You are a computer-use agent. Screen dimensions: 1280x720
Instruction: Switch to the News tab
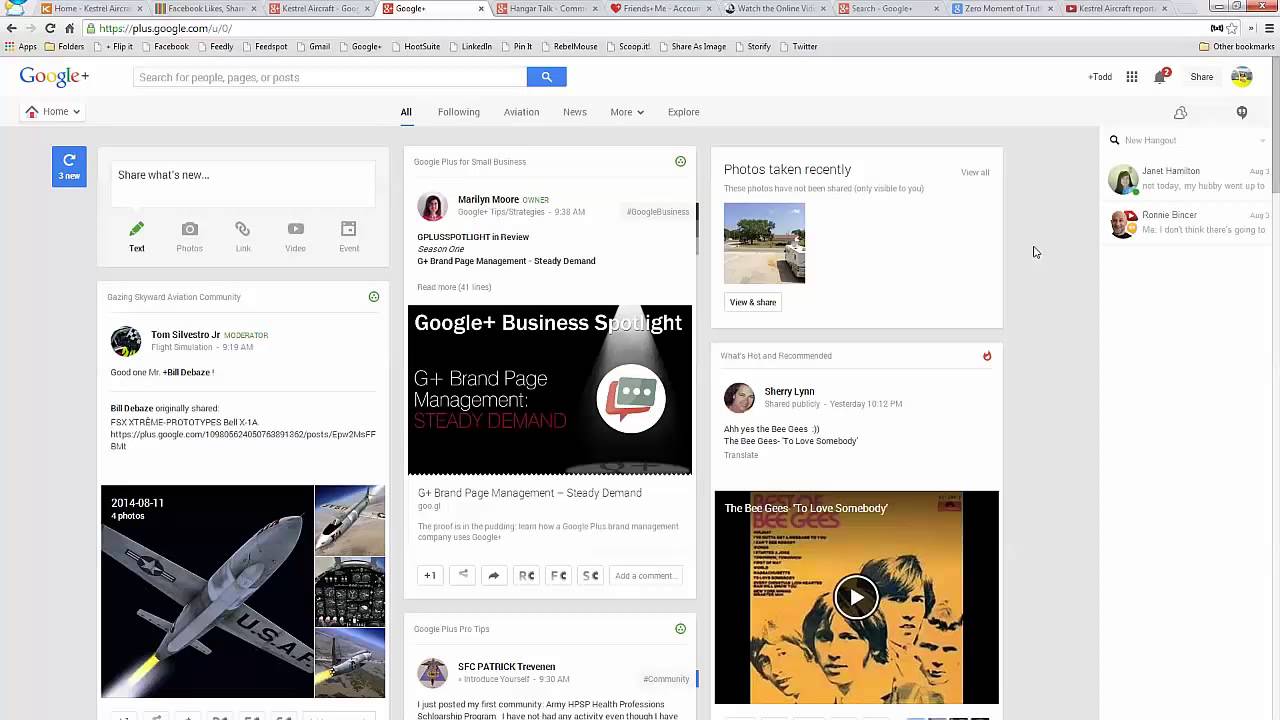tap(575, 112)
